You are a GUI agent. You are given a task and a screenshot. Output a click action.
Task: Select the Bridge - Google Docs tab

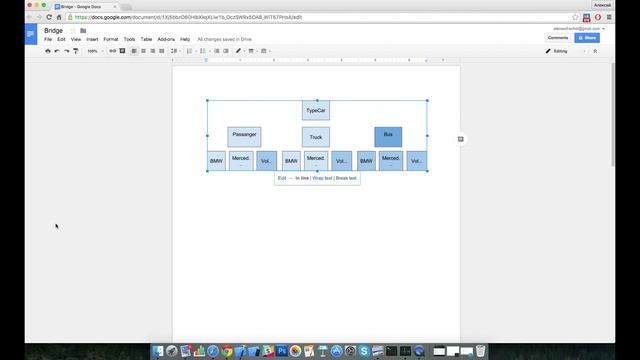pos(86,7)
